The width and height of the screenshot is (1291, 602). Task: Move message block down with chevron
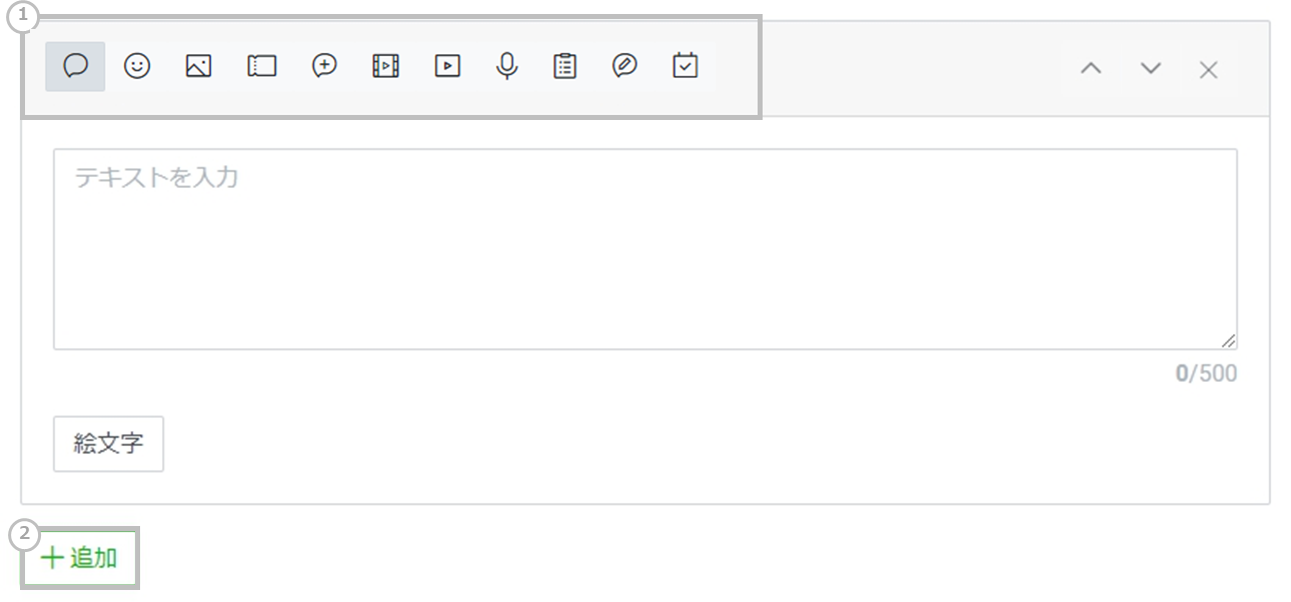[x=1151, y=69]
